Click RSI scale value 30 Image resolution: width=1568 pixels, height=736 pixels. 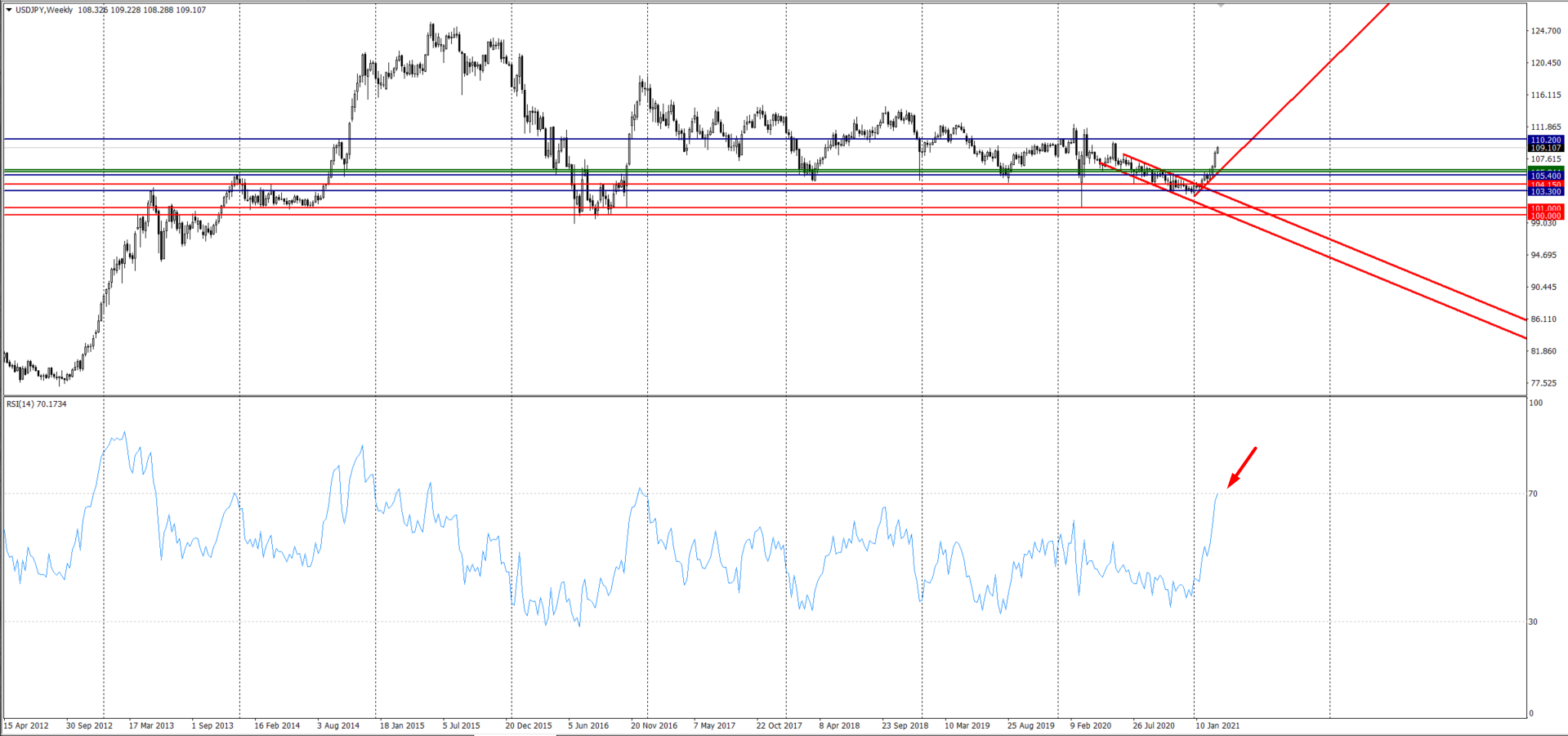tap(1533, 622)
